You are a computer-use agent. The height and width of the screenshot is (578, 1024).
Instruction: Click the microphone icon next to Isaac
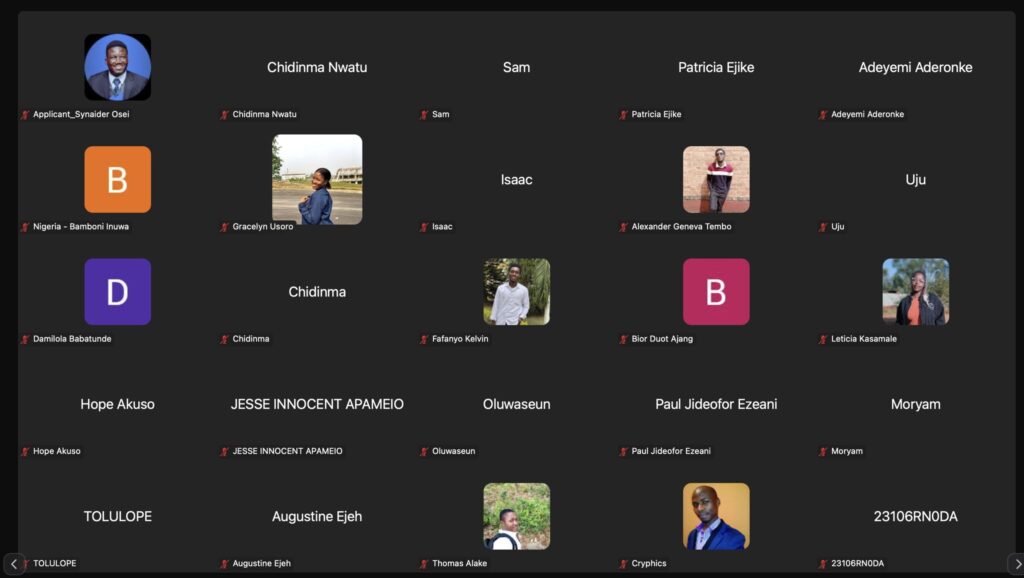422,226
